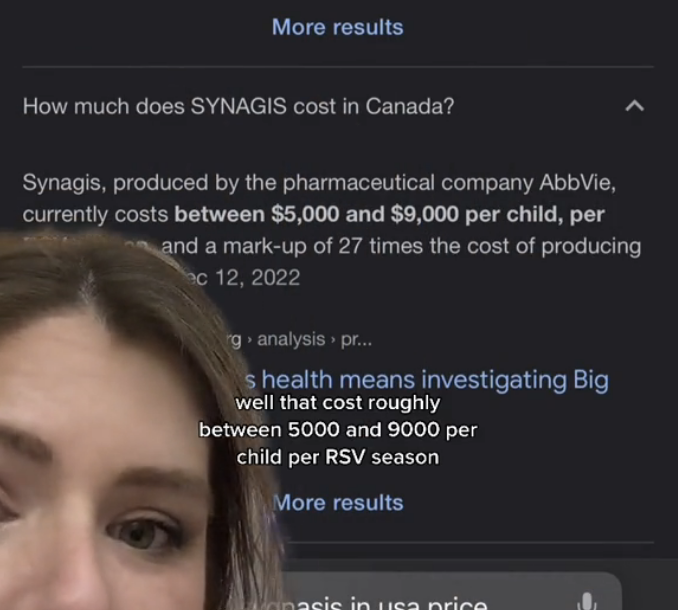This screenshot has height=610, width=678.
Task: Click 'currently costs' text in the answer
Action: pos(95,214)
